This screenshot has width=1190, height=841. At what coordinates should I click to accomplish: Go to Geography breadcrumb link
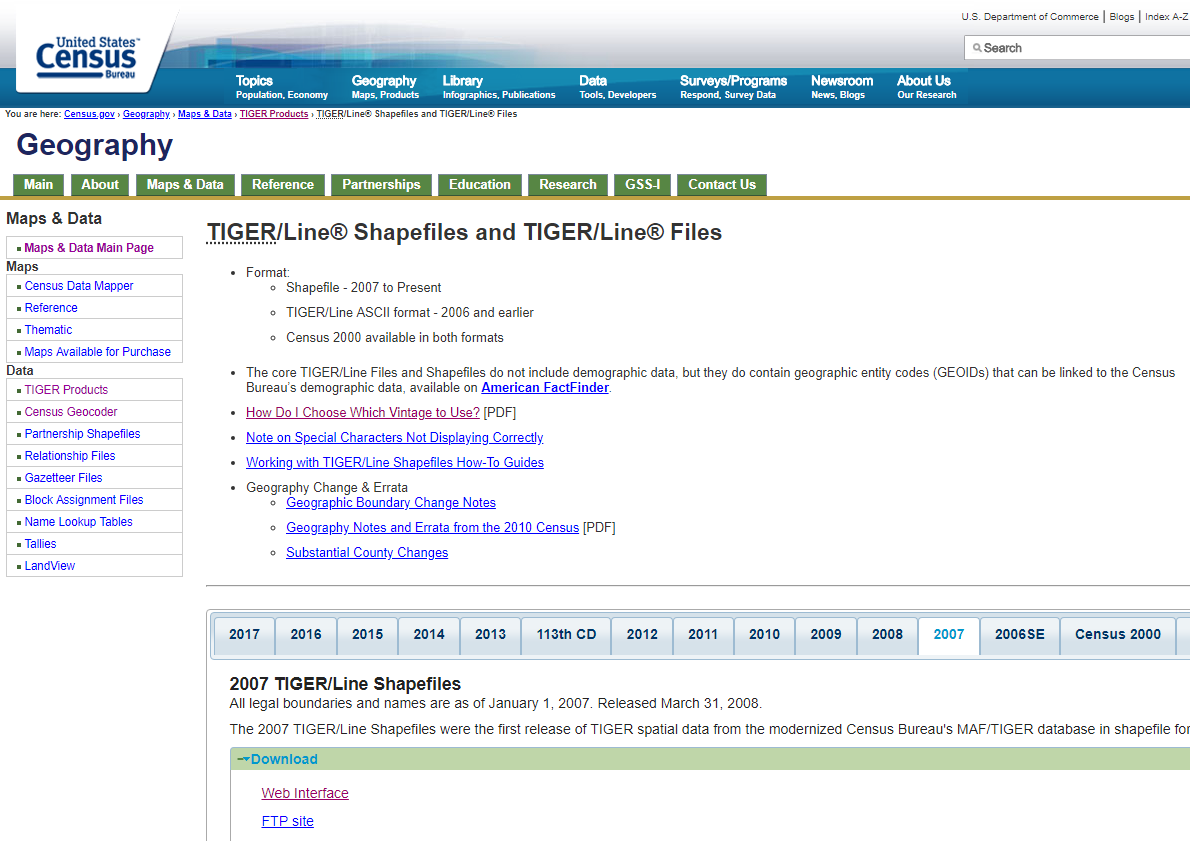(x=146, y=114)
